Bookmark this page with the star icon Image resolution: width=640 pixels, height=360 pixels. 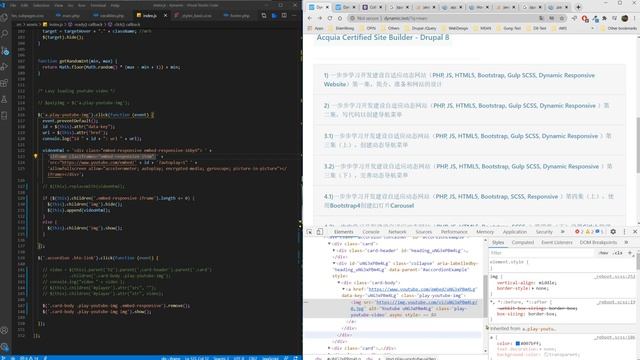tap(562, 18)
